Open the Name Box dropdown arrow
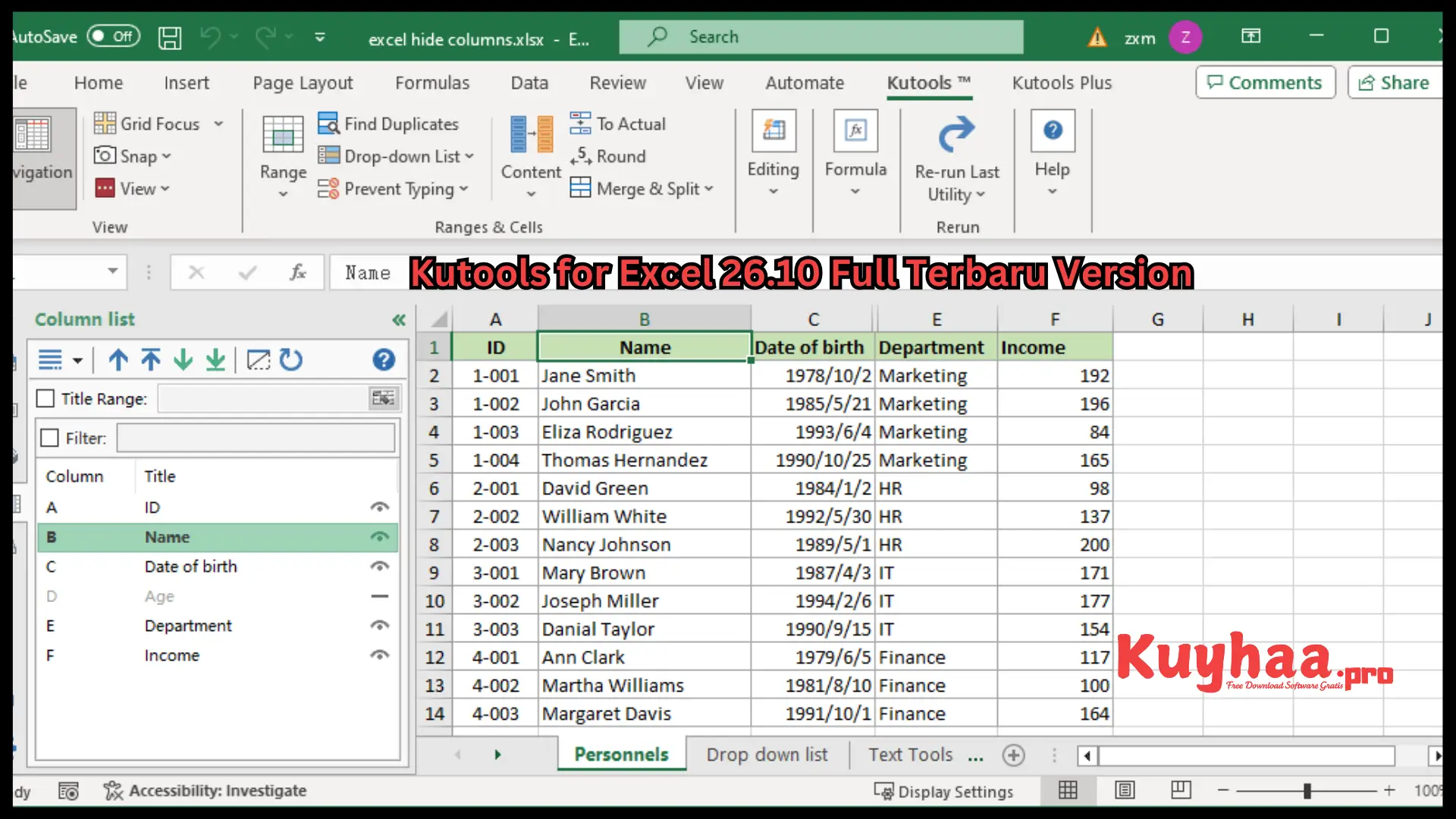This screenshot has height=819, width=1456. [112, 271]
